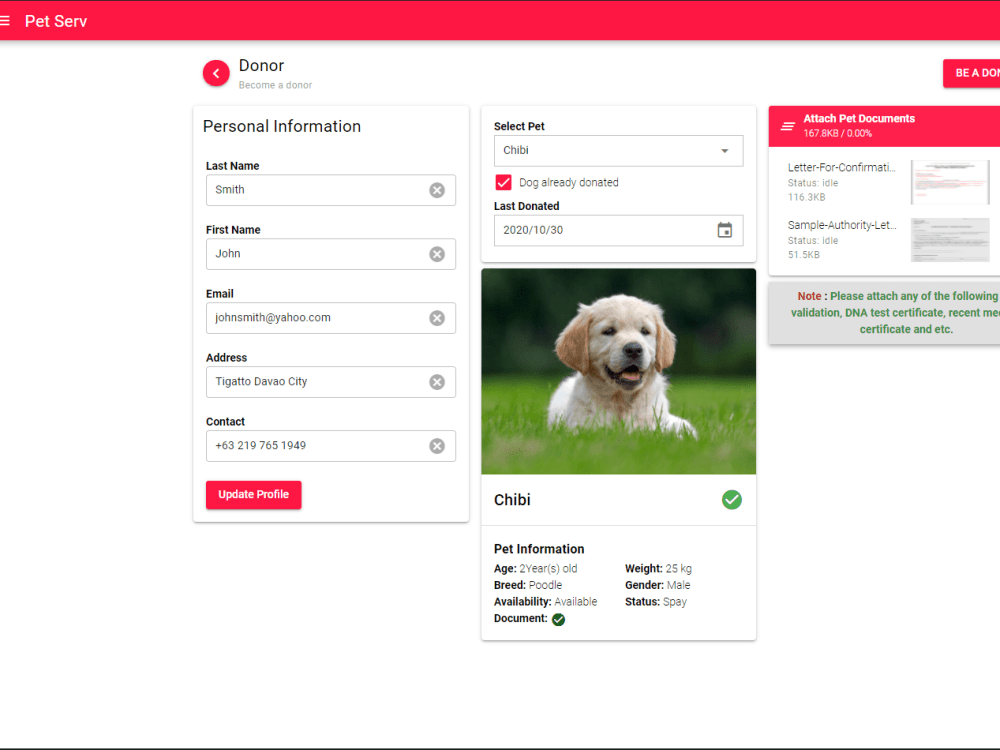Click inside the First Name input field
Viewport: 1000px width, 750px height.
(320, 254)
